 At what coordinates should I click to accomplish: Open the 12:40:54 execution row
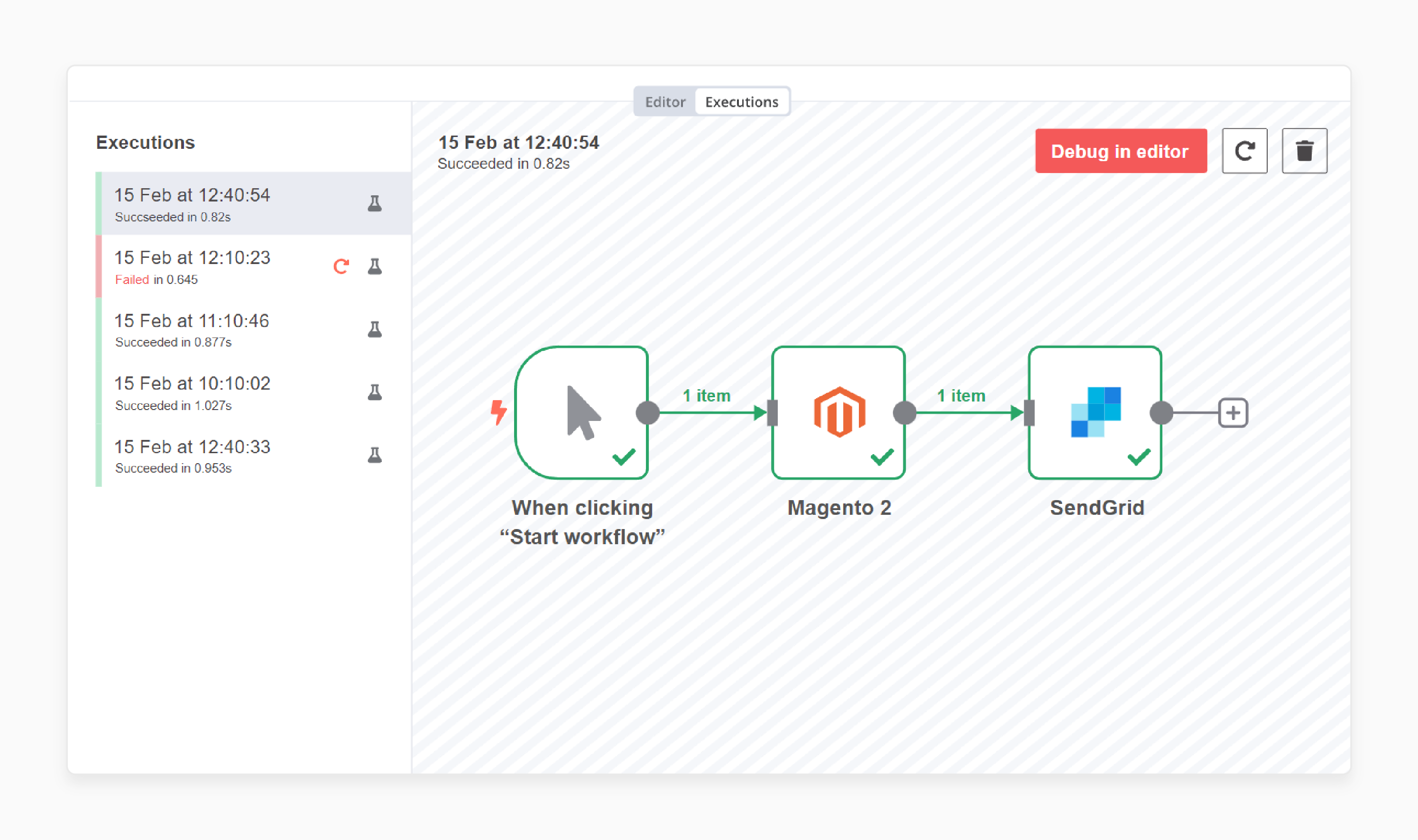pos(254,204)
